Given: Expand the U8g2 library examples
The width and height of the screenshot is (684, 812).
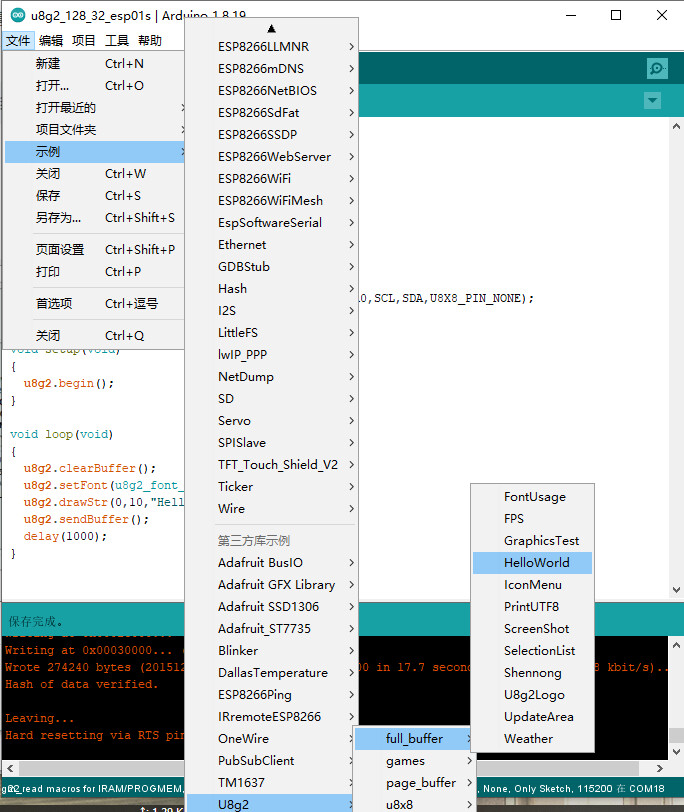Looking at the screenshot, I should pos(271,804).
